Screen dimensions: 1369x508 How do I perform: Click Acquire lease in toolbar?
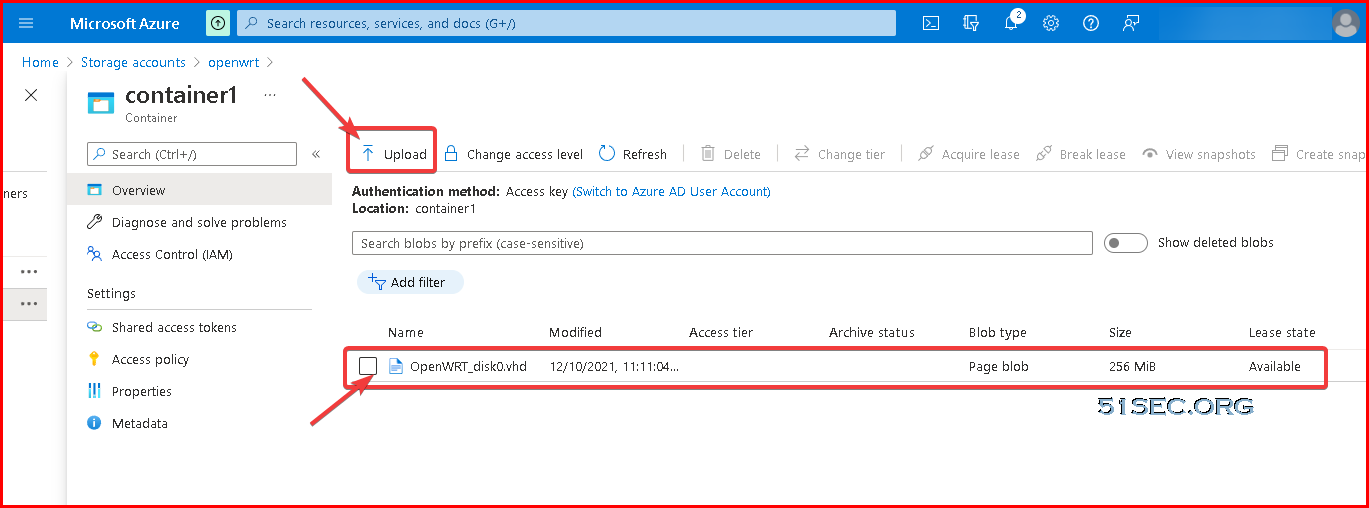click(x=969, y=154)
